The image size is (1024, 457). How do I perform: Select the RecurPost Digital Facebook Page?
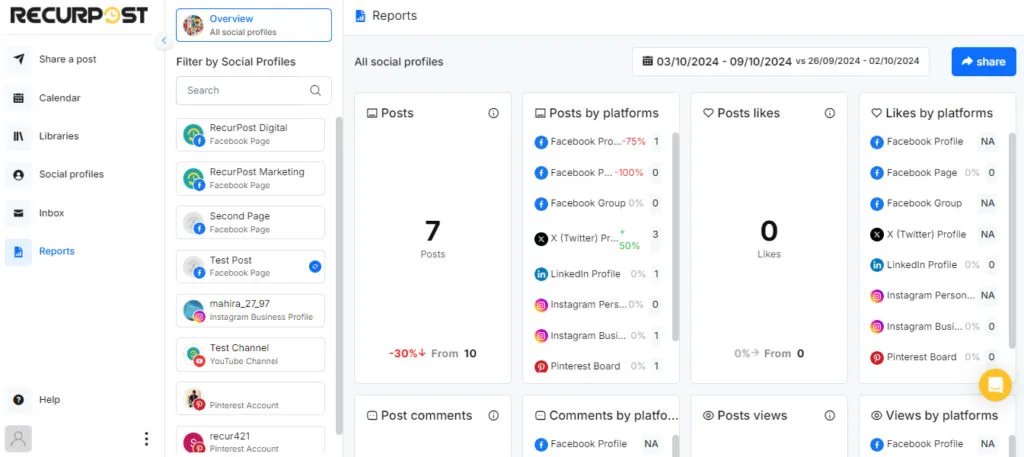(x=250, y=134)
